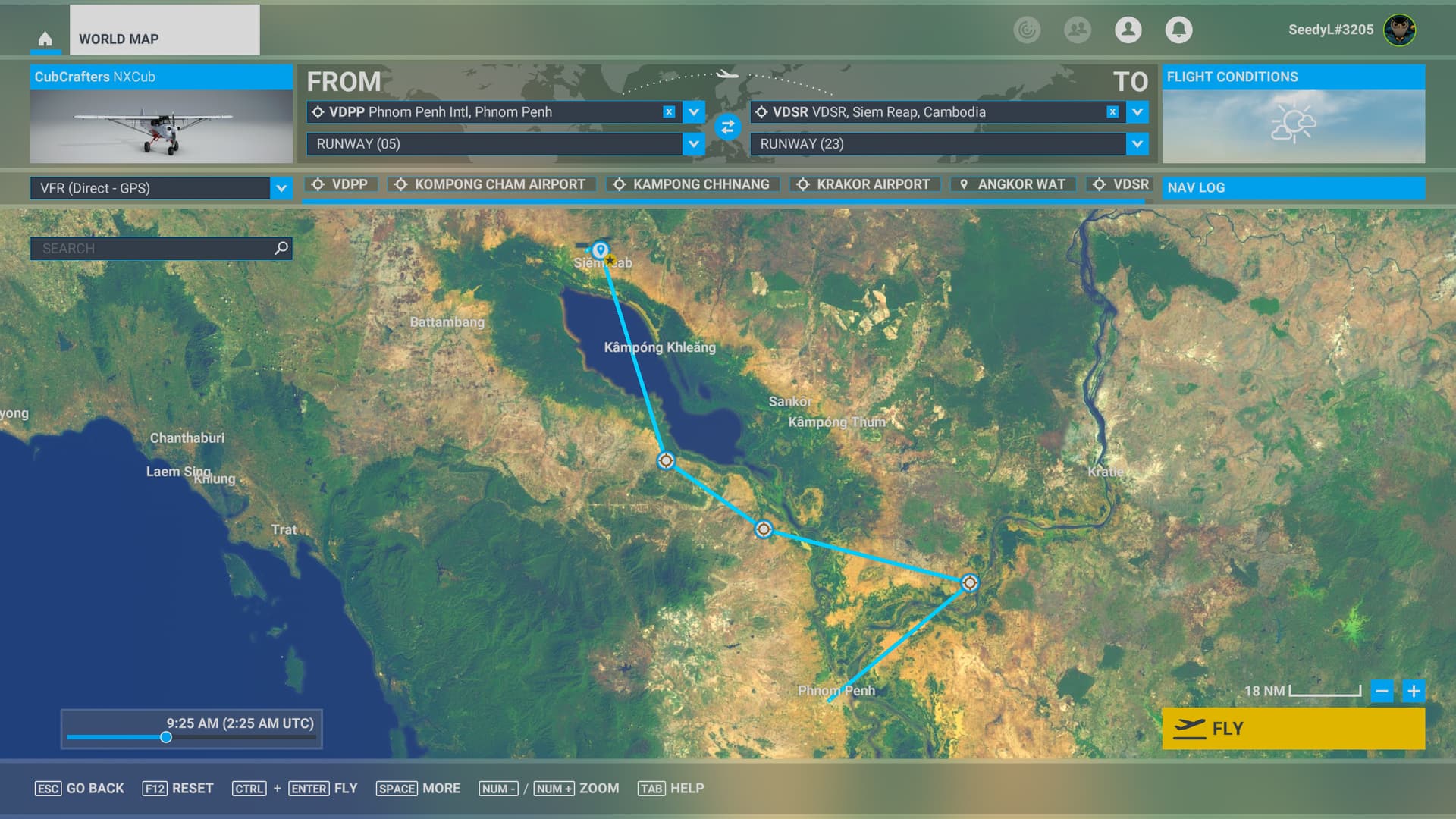Click the search magnifier icon

[281, 248]
